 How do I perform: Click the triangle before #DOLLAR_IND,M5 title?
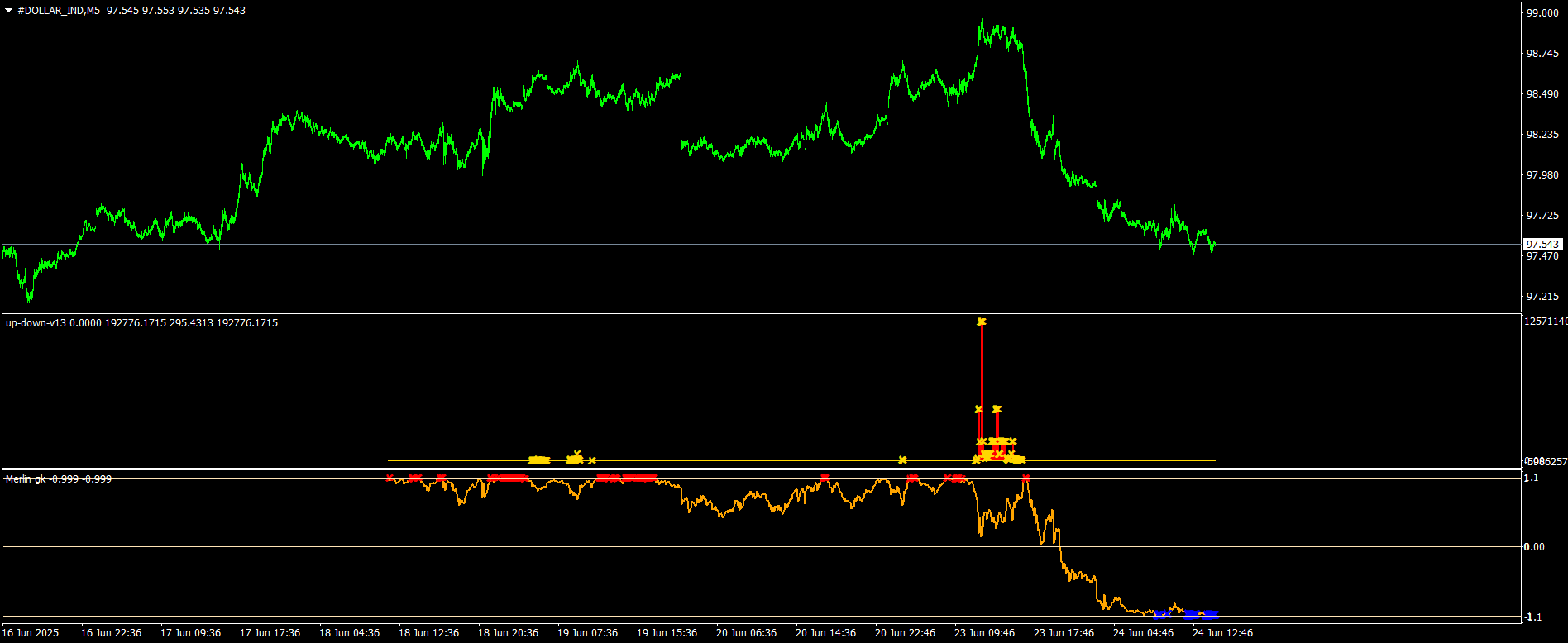tap(8, 11)
